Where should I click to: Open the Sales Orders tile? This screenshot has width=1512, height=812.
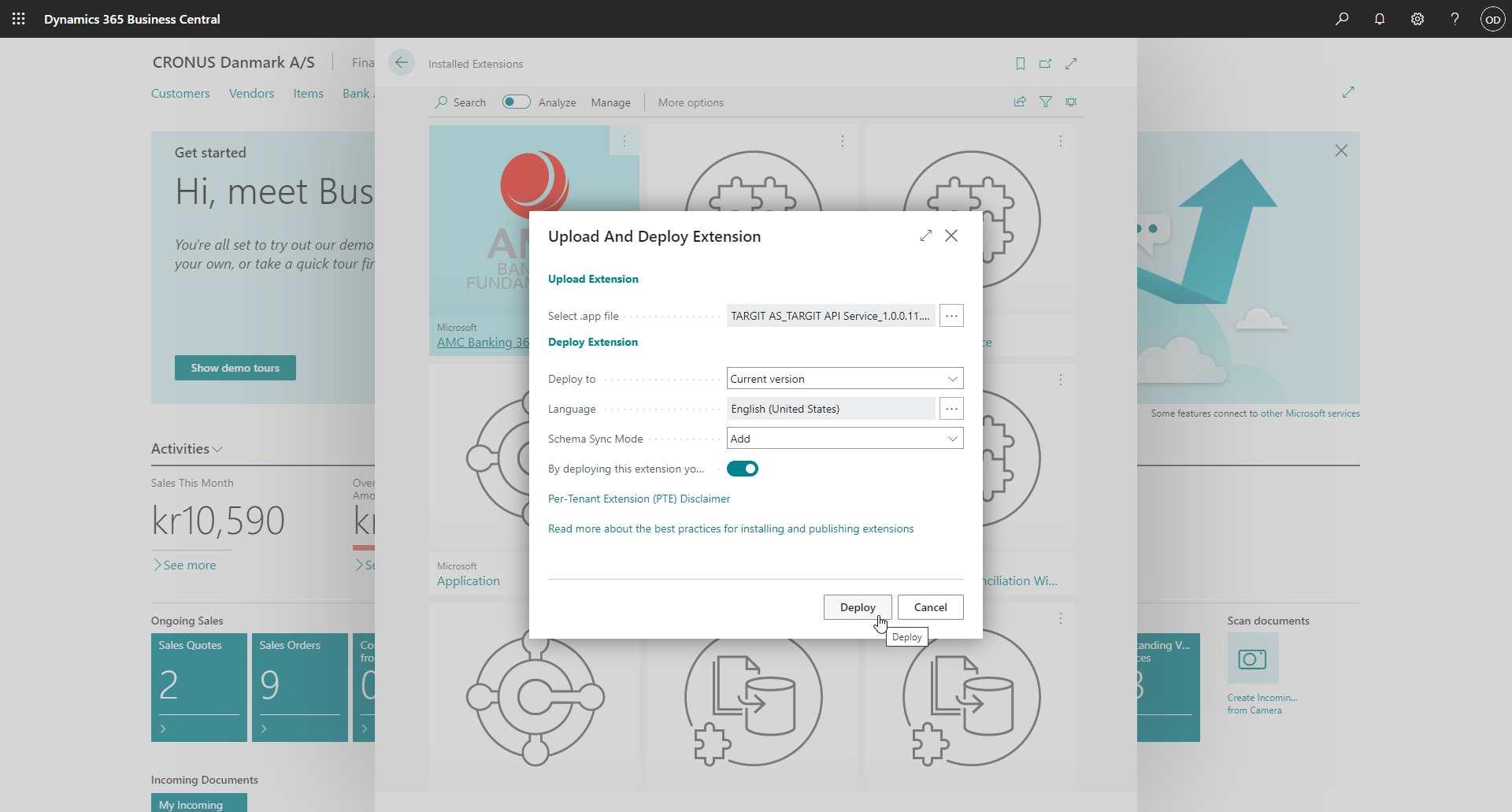coord(300,688)
